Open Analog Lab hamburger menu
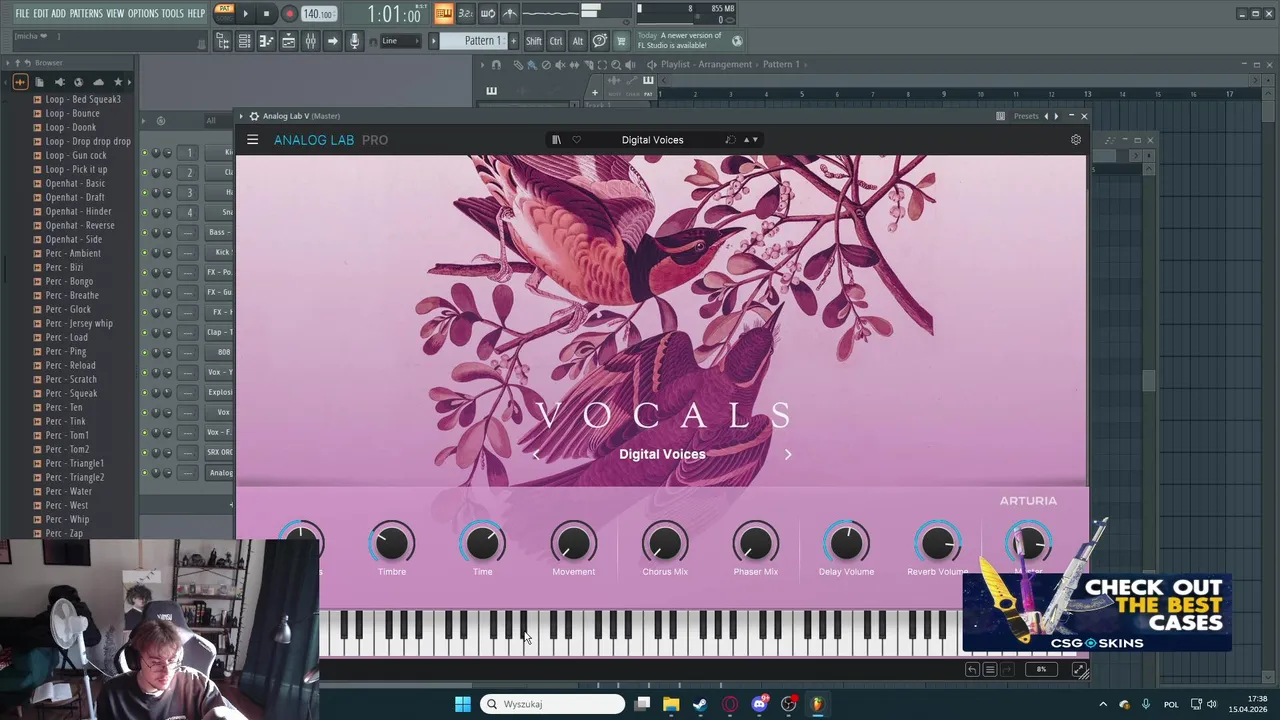 point(253,140)
